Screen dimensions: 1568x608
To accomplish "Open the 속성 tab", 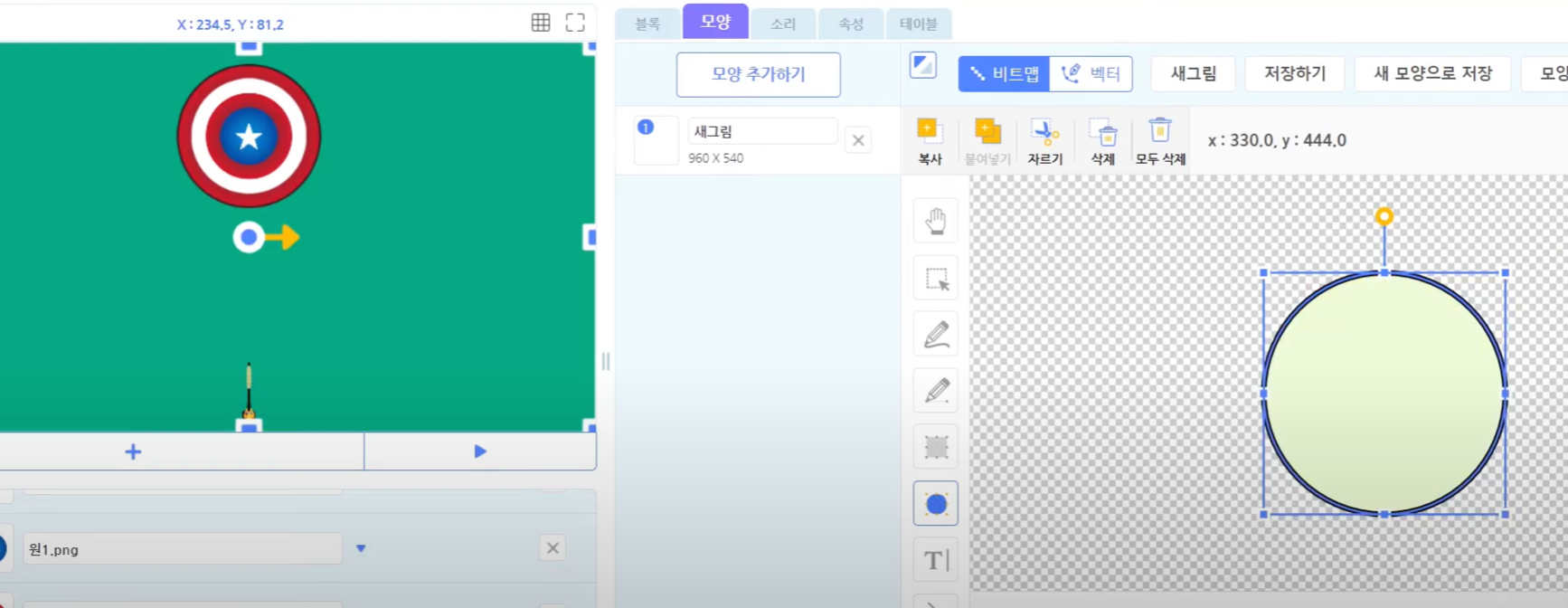I will tap(851, 24).
